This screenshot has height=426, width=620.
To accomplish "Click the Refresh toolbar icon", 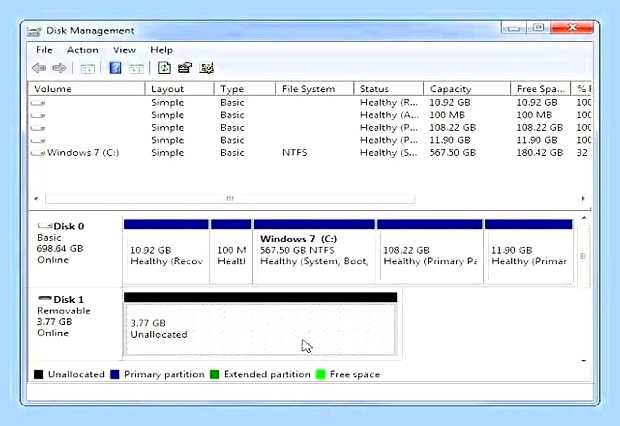I will 164,68.
